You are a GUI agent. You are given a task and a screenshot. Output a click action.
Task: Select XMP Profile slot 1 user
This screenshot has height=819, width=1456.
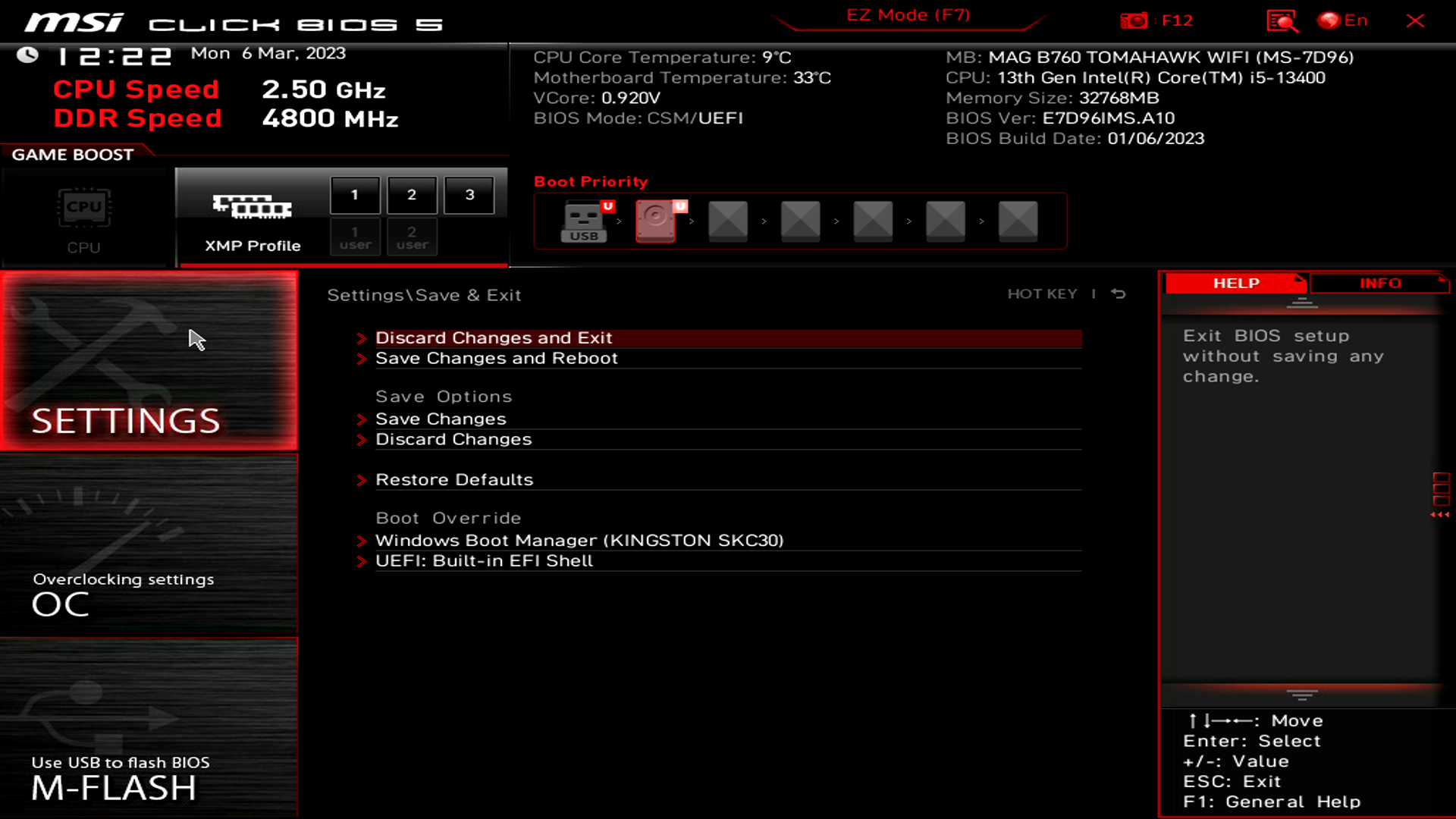(355, 238)
